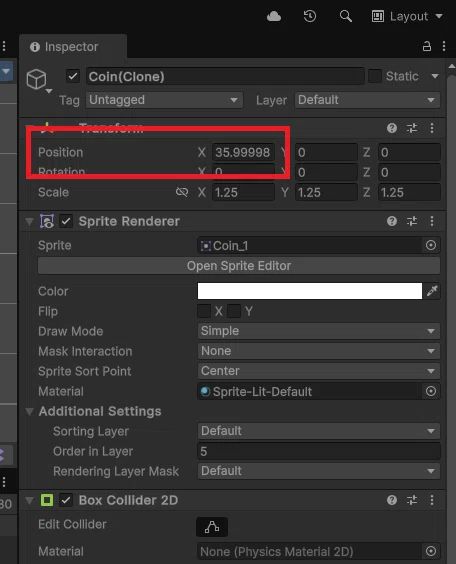Image resolution: width=456 pixels, height=564 pixels.
Task: Open Sprite Renderer help icon
Action: coord(392,221)
